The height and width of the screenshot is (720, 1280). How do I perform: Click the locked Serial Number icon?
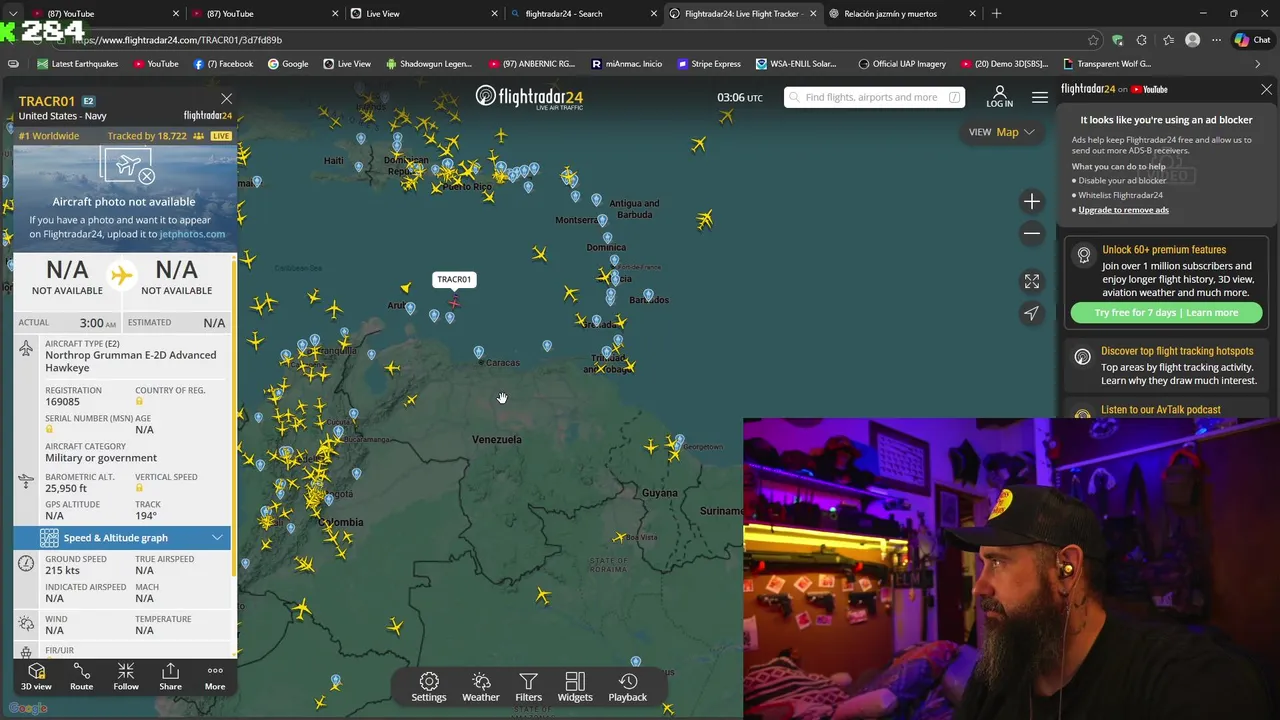pos(49,429)
